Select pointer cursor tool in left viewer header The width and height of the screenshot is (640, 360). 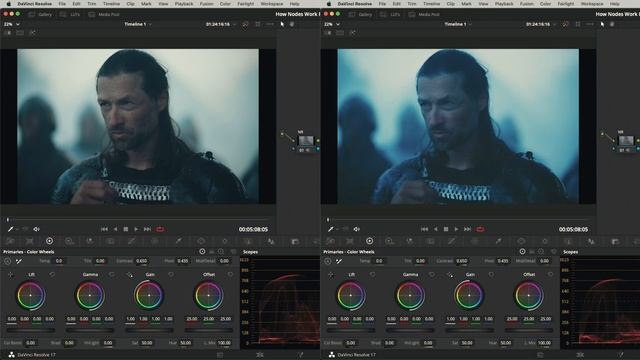pos(282,24)
